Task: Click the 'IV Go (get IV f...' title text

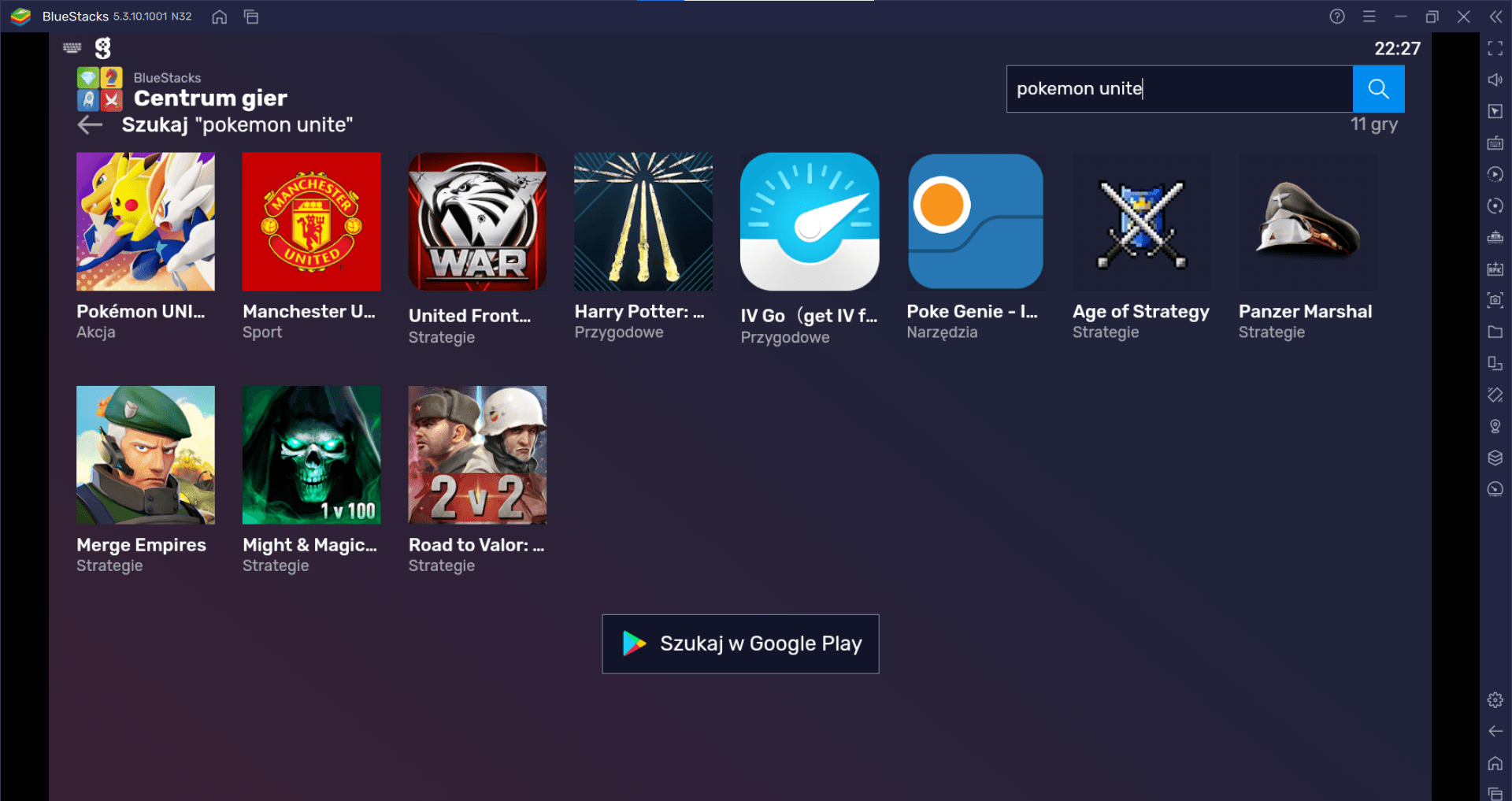Action: pos(809,316)
